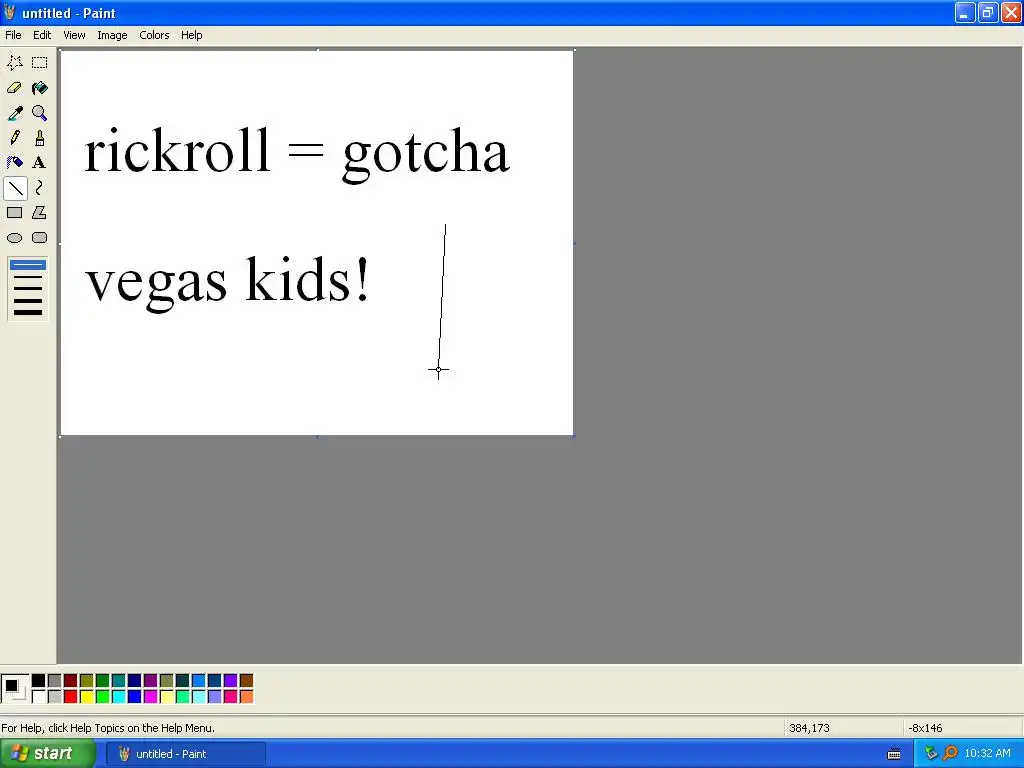This screenshot has height=768, width=1024.
Task: Select the Free-Form Select tool
Action: 14,63
